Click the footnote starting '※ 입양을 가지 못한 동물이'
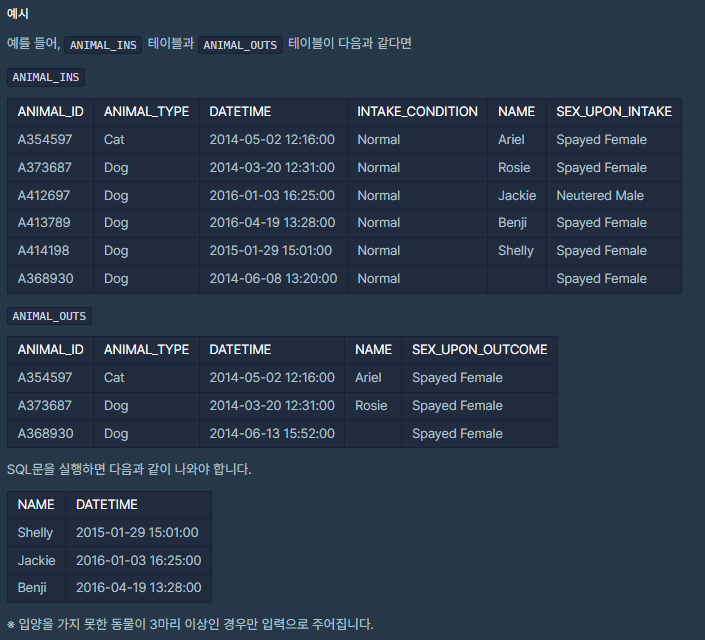This screenshot has height=640, width=705. point(190,624)
